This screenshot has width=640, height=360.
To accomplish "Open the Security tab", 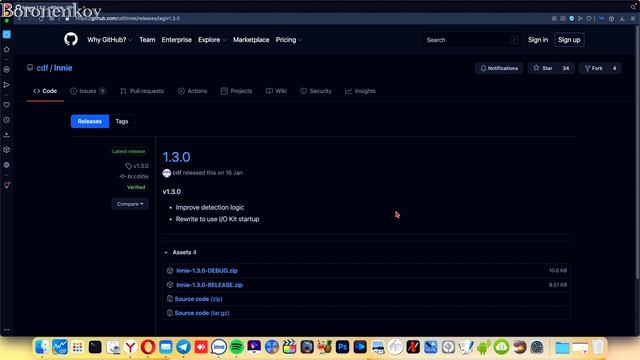I will tap(316, 91).
